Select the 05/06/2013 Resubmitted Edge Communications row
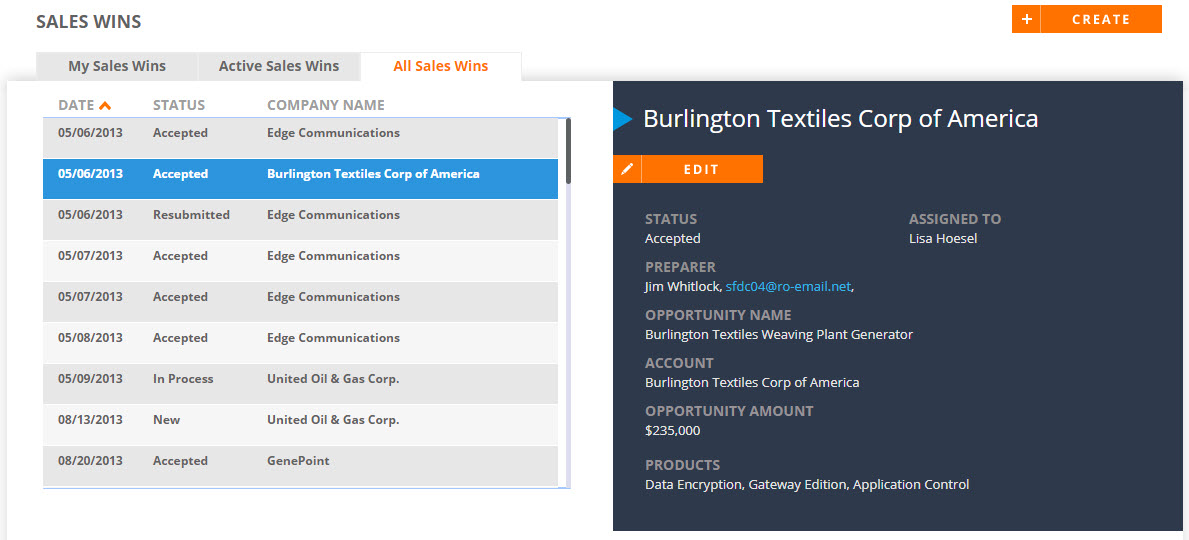The height and width of the screenshot is (540, 1189). coord(300,219)
